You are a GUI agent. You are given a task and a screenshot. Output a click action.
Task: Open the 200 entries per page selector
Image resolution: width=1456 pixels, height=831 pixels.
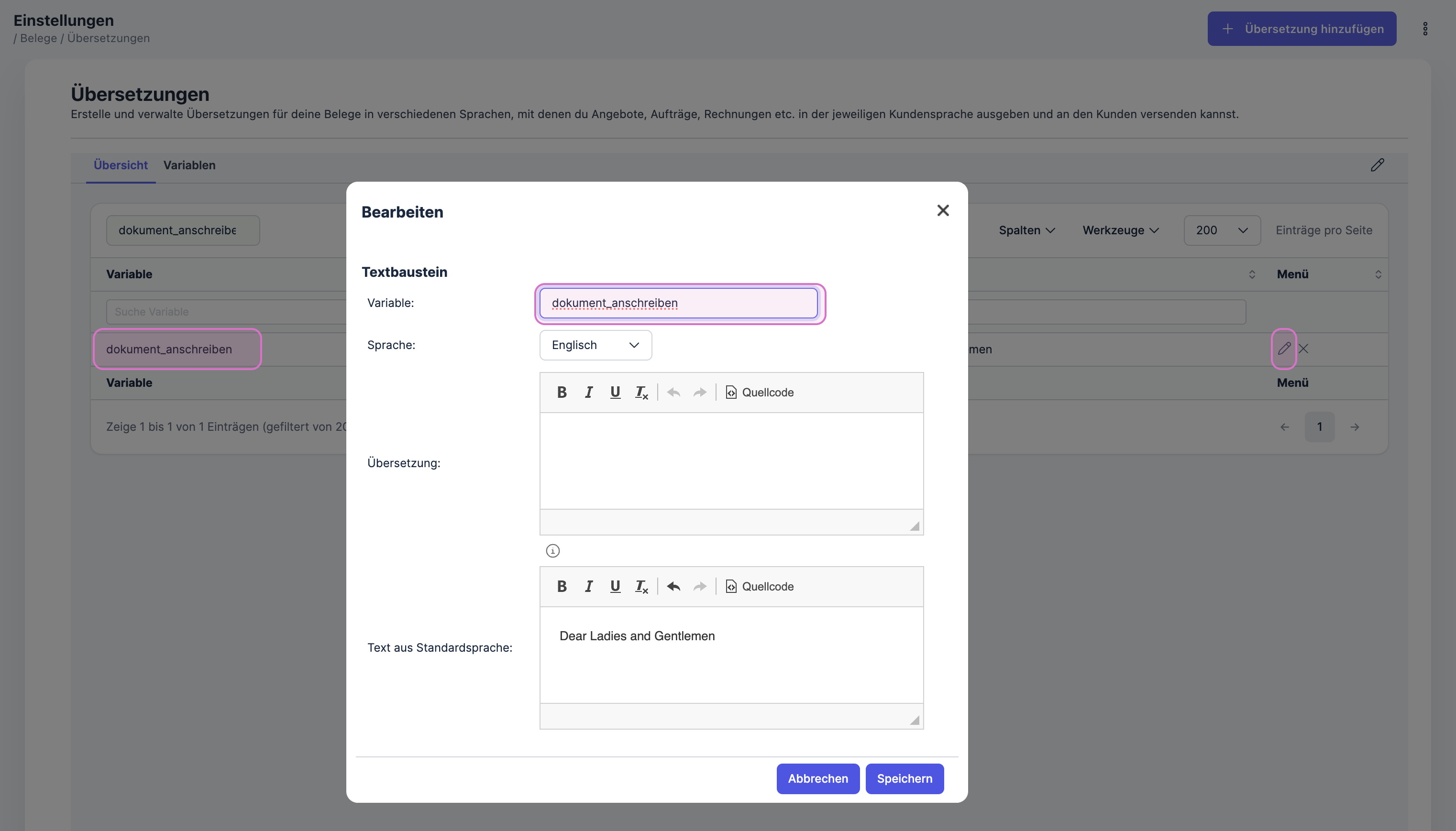tap(1221, 230)
